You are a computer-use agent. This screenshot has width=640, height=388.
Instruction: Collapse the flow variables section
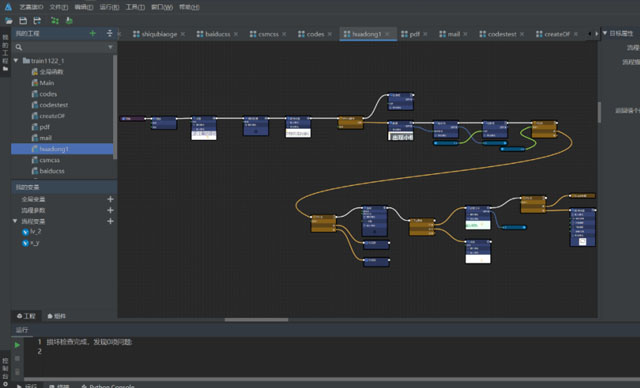[x=15, y=221]
